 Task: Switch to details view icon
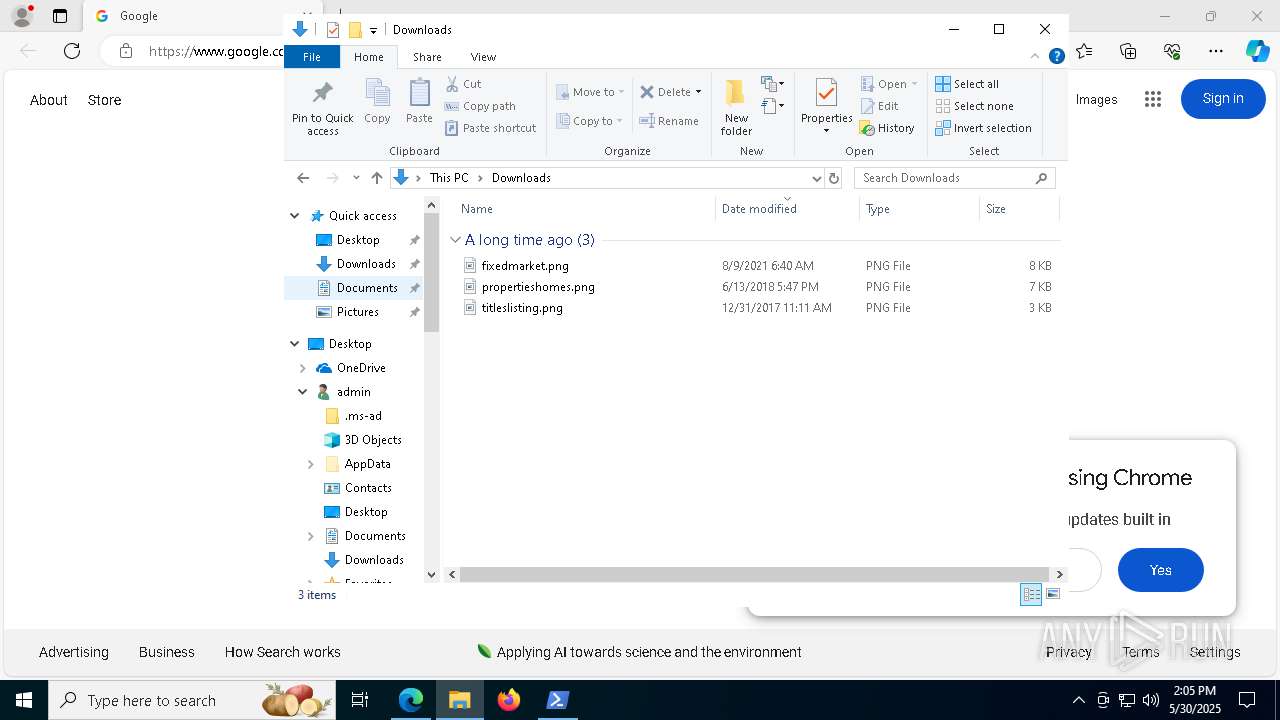pyautogui.click(x=1031, y=595)
